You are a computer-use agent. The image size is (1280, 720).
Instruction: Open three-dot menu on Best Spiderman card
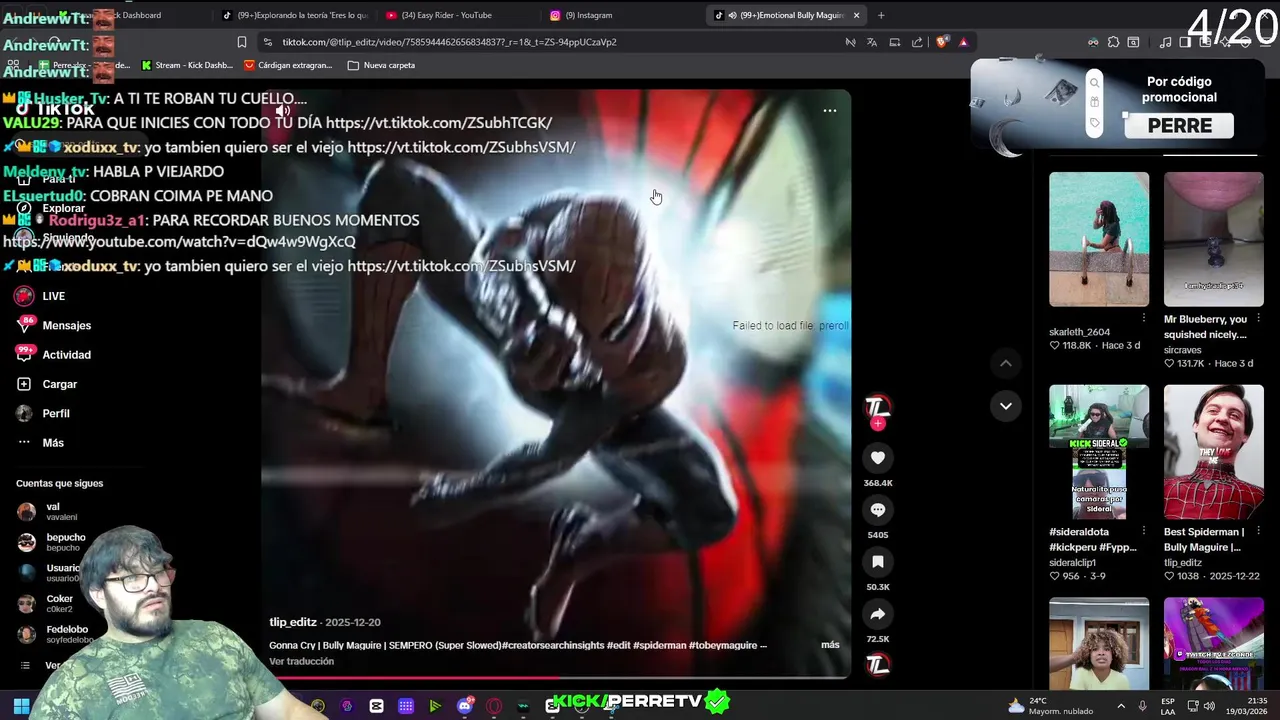(1258, 531)
